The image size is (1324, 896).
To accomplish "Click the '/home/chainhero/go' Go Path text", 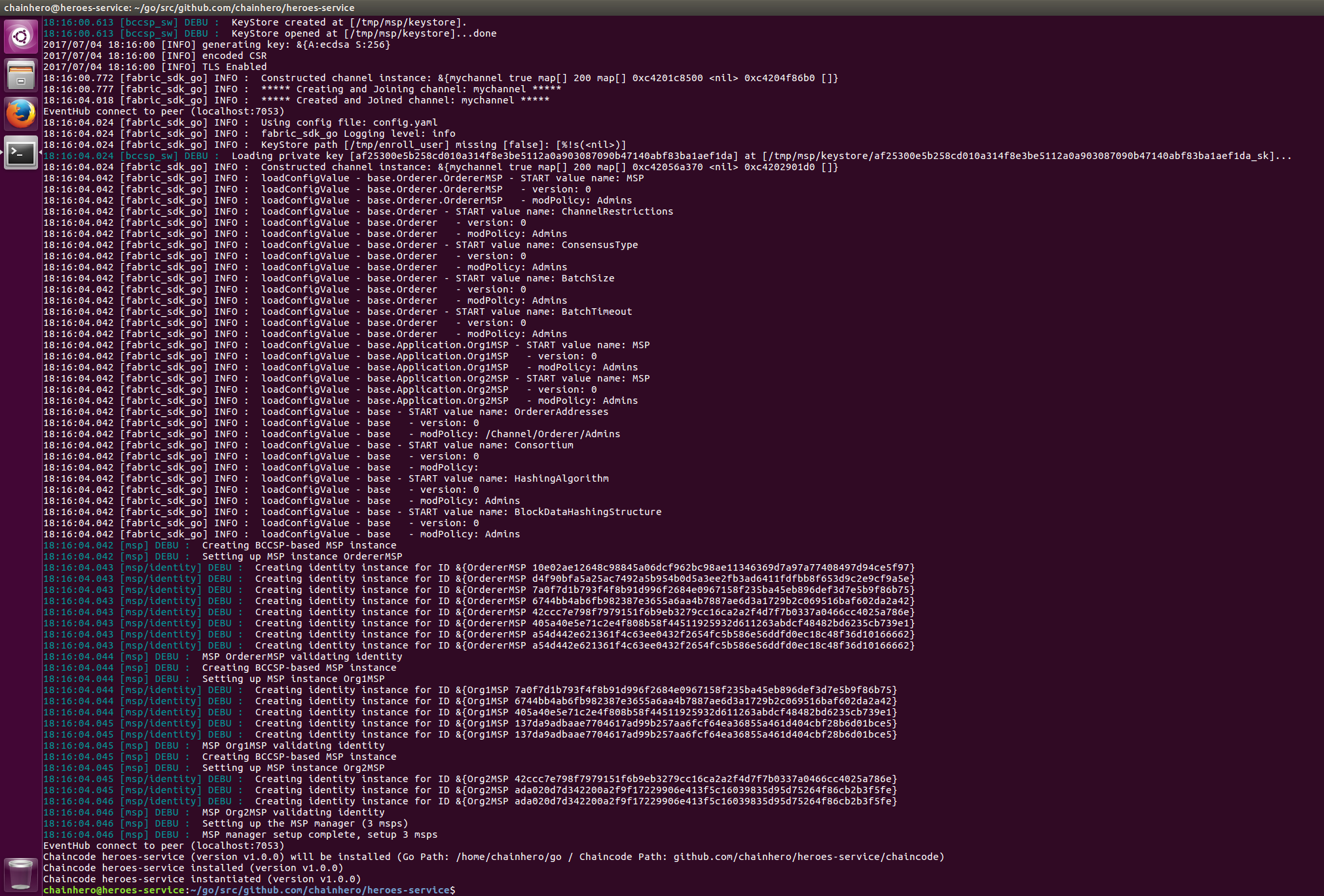I will pos(508,857).
